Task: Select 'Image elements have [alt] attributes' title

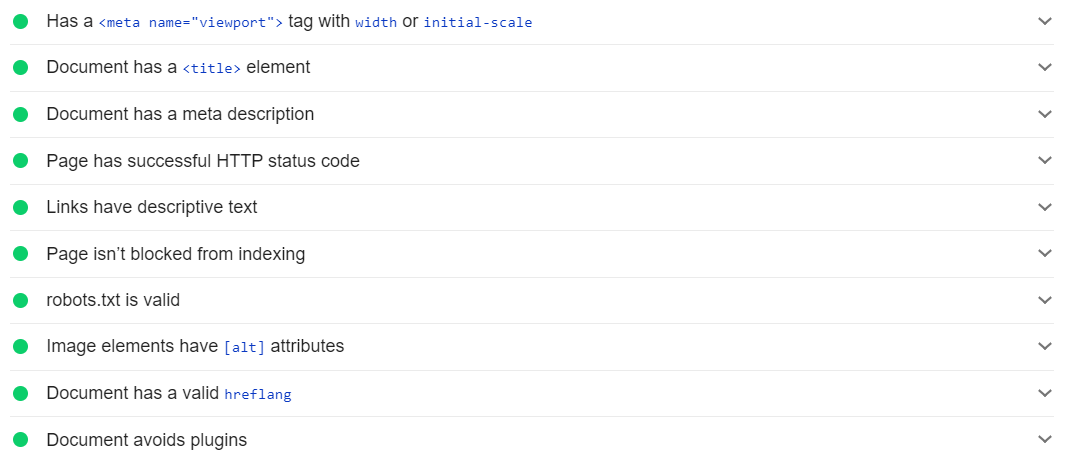Action: coord(195,346)
